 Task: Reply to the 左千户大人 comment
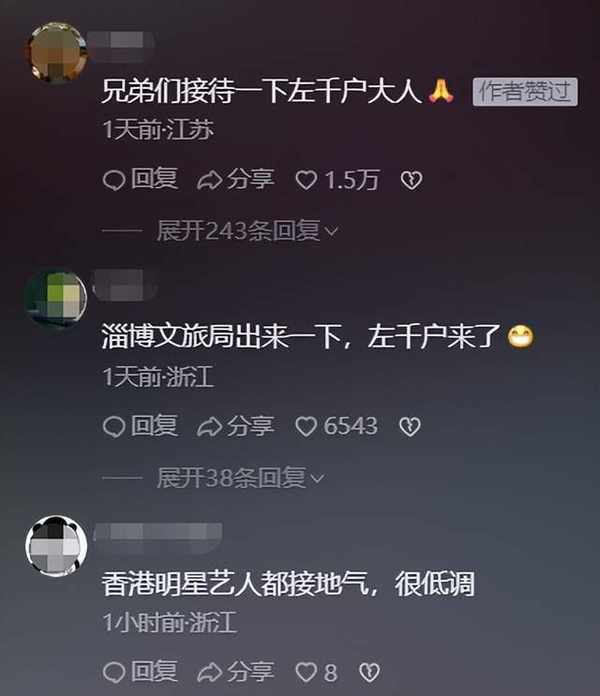[x=140, y=180]
